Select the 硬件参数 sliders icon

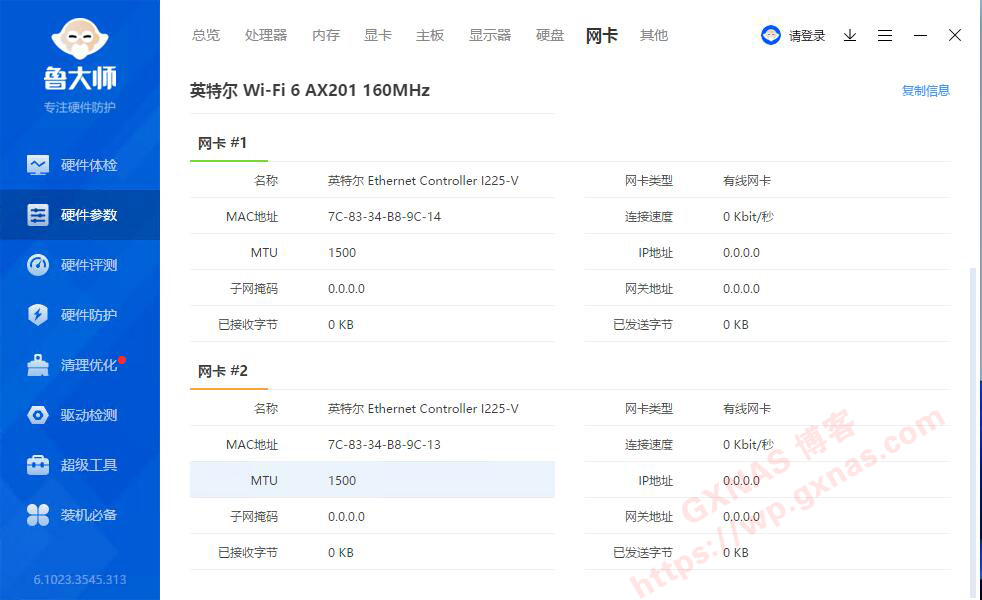tap(38, 215)
